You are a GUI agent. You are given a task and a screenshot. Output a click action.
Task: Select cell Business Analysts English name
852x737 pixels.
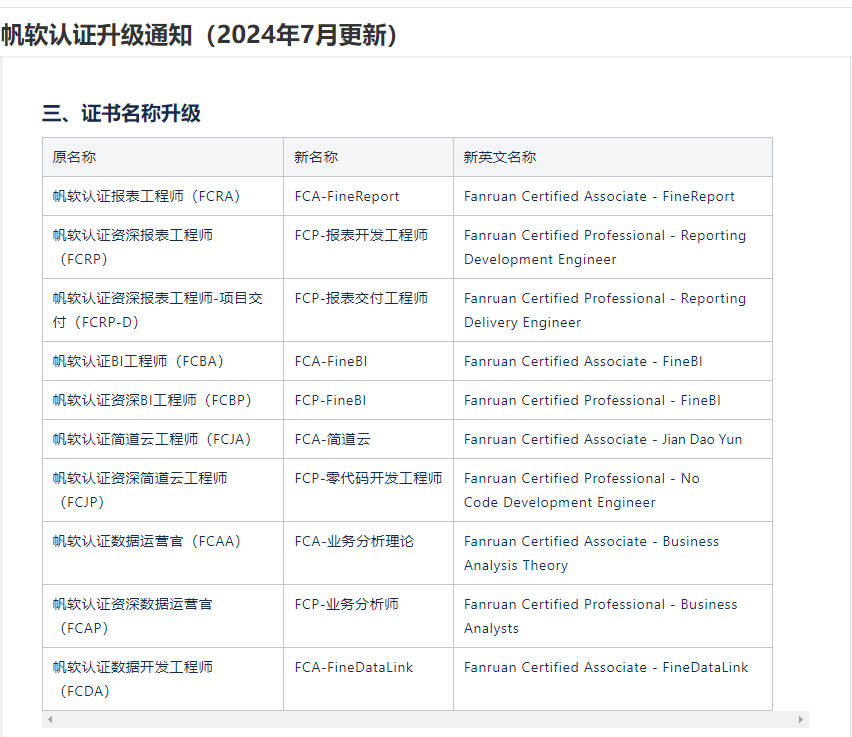click(x=613, y=616)
